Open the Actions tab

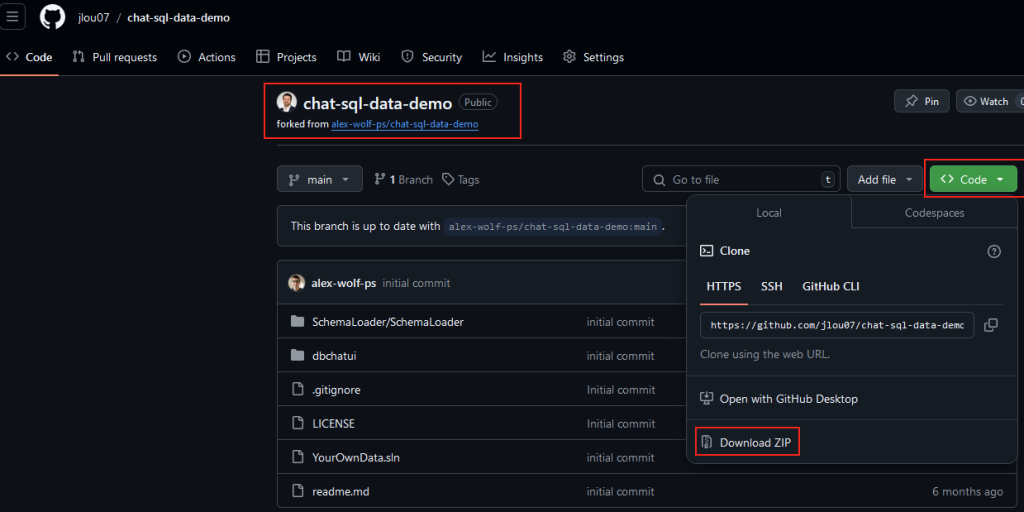pyautogui.click(x=206, y=57)
